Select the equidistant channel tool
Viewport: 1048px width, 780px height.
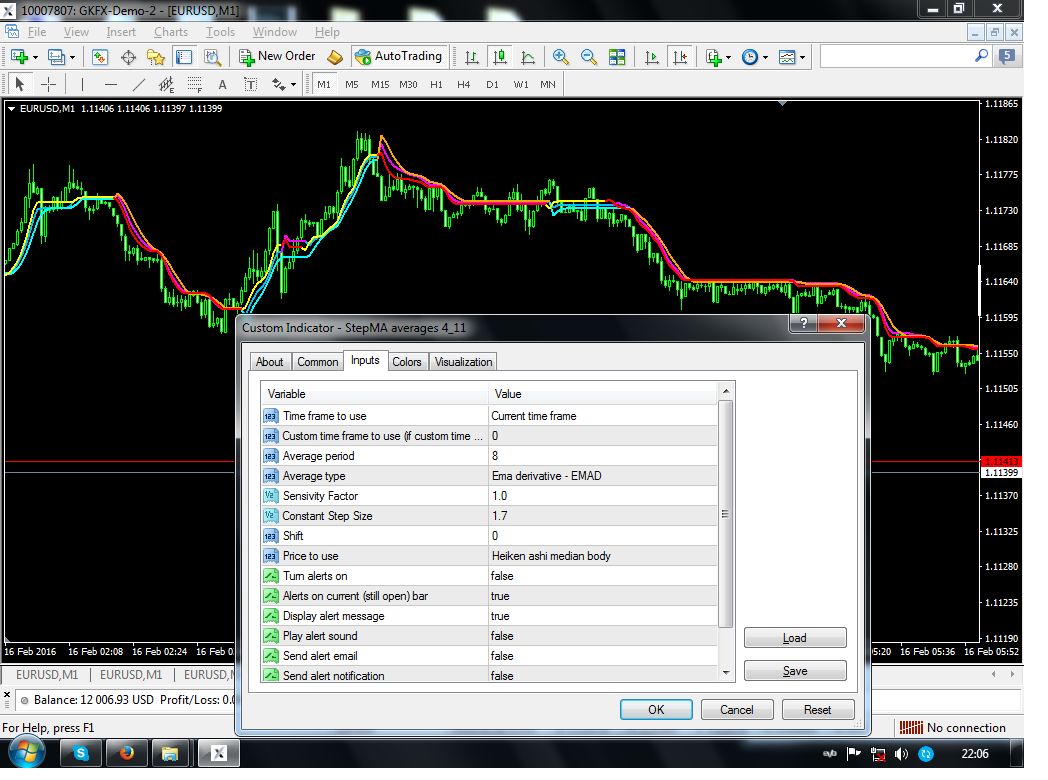tap(166, 84)
